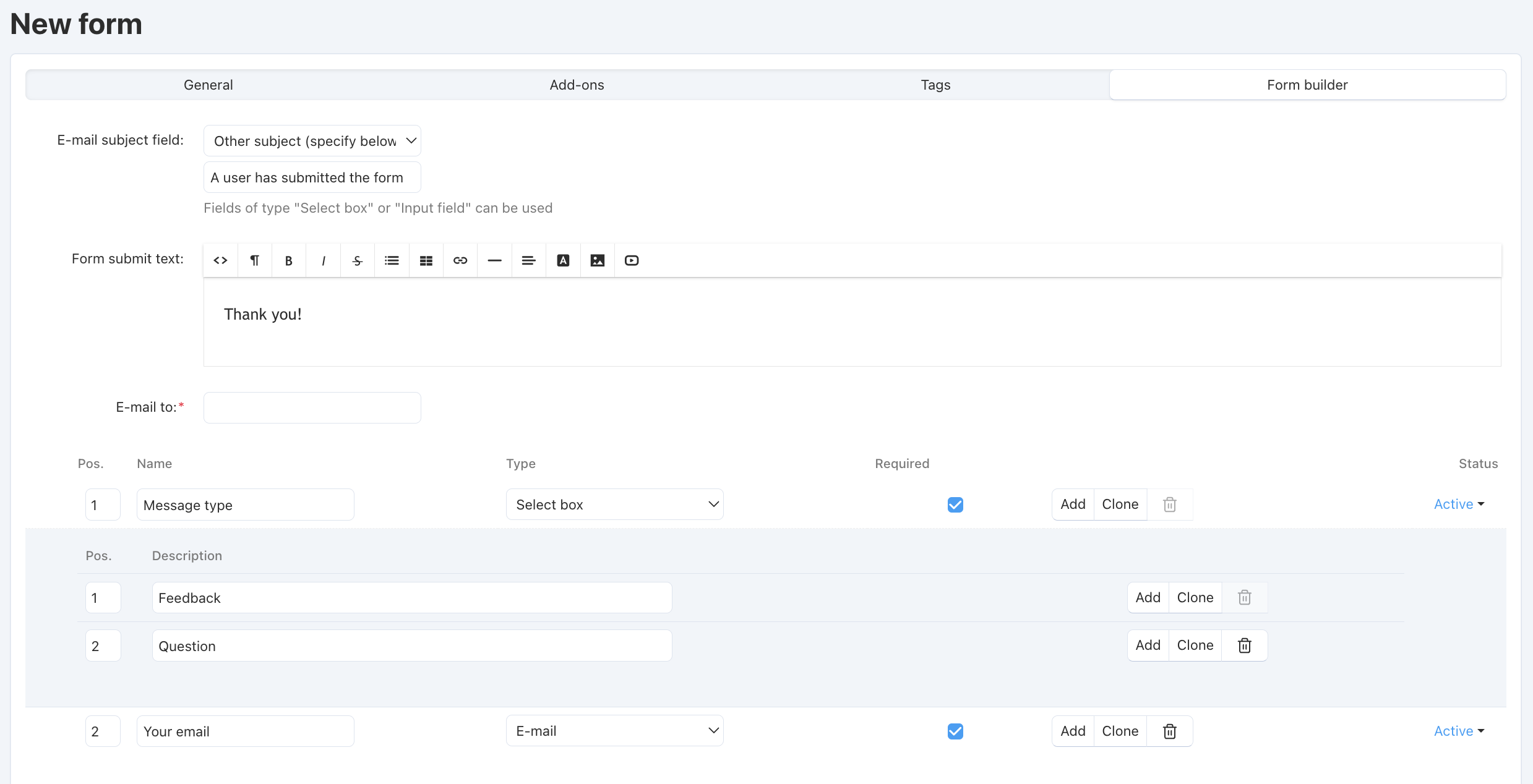
Task: Add an option after Question
Action: coord(1148,646)
